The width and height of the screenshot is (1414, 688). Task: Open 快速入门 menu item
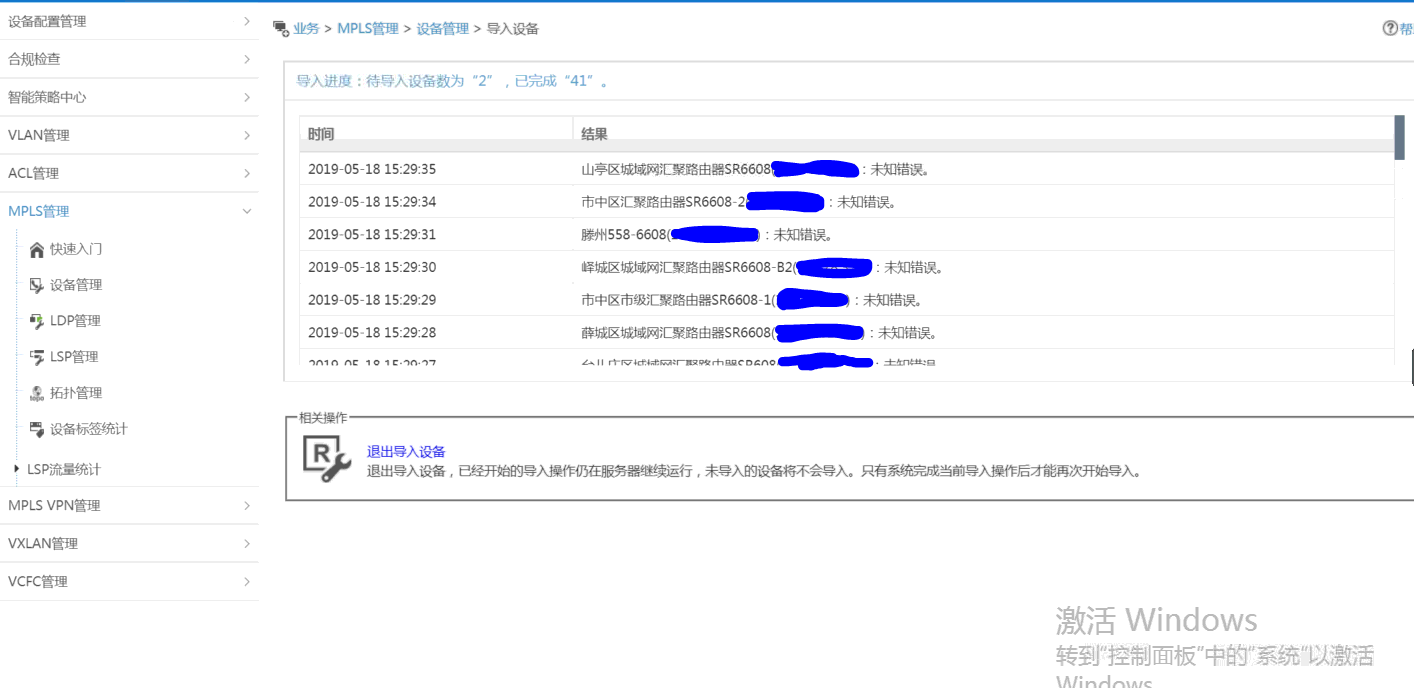[76, 249]
